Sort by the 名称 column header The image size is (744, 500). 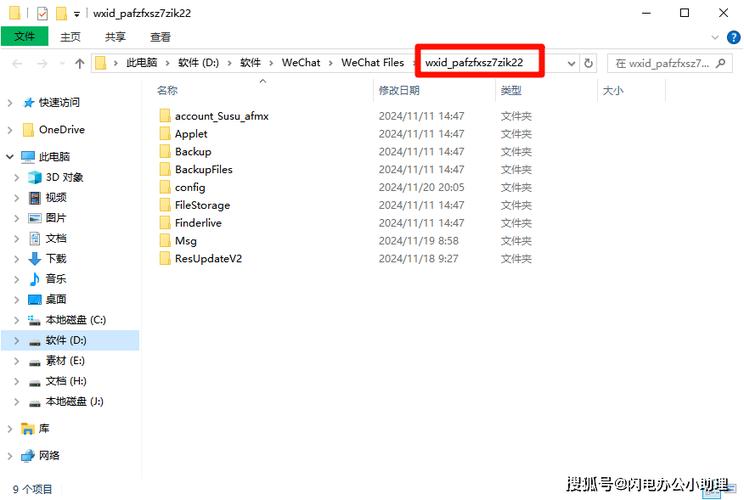[x=167, y=90]
